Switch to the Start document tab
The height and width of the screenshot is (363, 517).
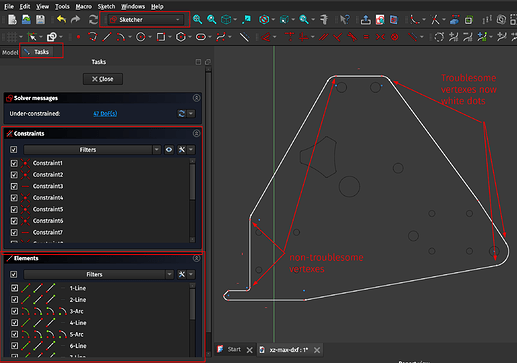click(x=234, y=349)
